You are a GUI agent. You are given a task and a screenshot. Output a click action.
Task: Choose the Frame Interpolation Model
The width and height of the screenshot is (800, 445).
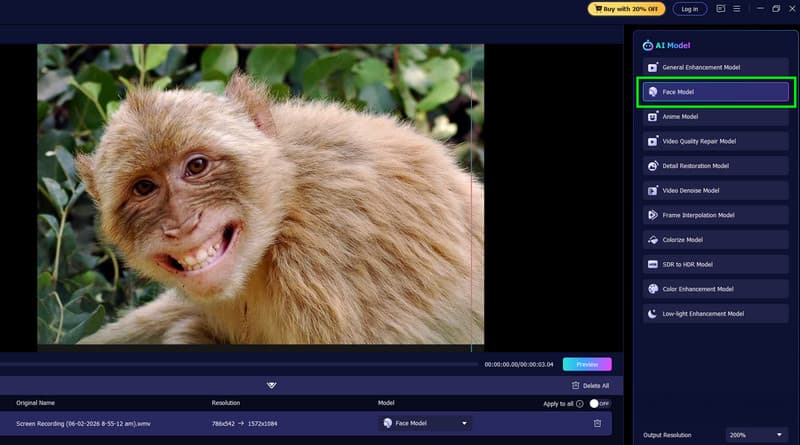click(x=715, y=215)
